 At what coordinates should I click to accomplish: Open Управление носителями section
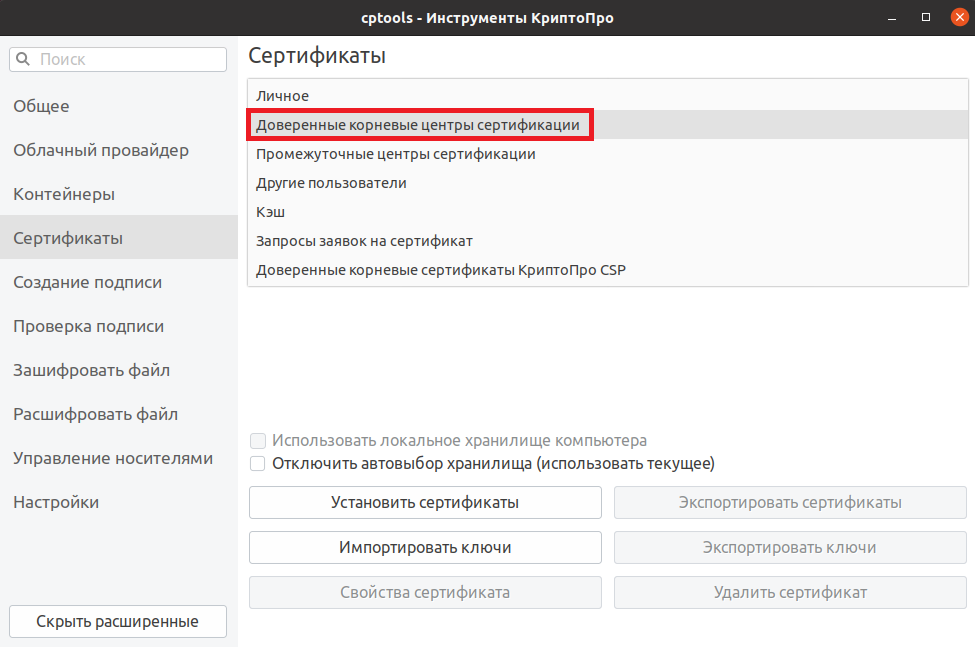tap(113, 458)
